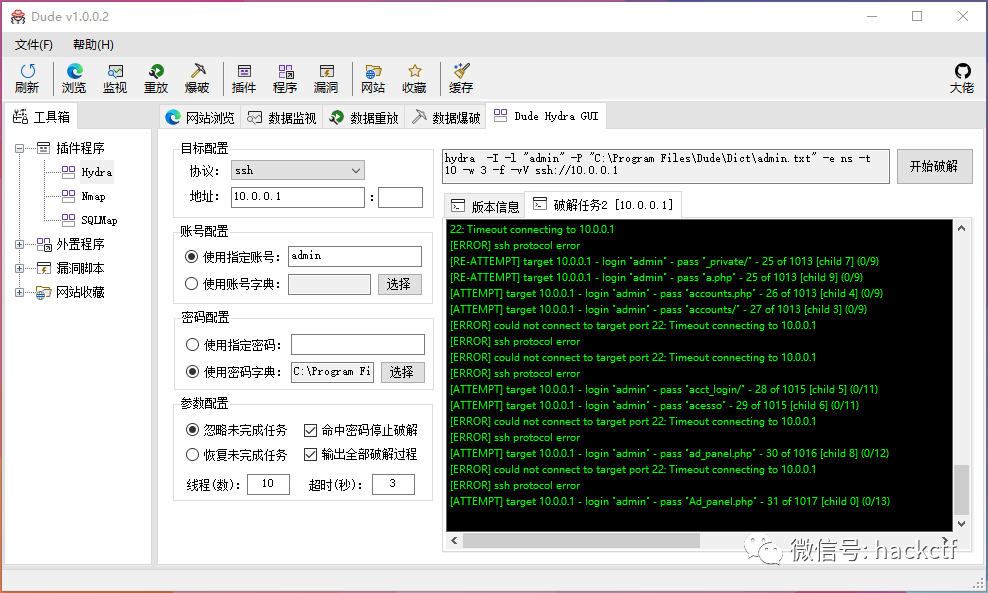Open the 文件(F) menu
The height and width of the screenshot is (593, 988).
pos(34,45)
